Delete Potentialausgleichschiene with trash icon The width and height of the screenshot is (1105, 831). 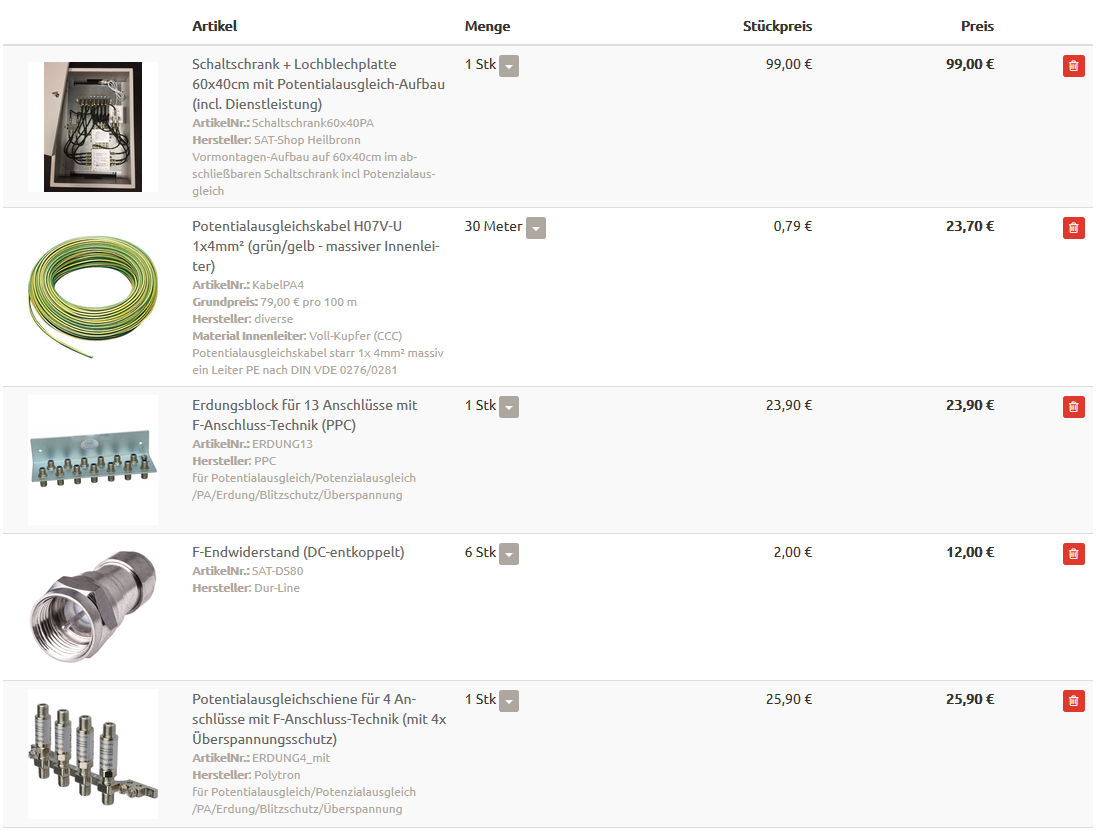[x=1073, y=701]
